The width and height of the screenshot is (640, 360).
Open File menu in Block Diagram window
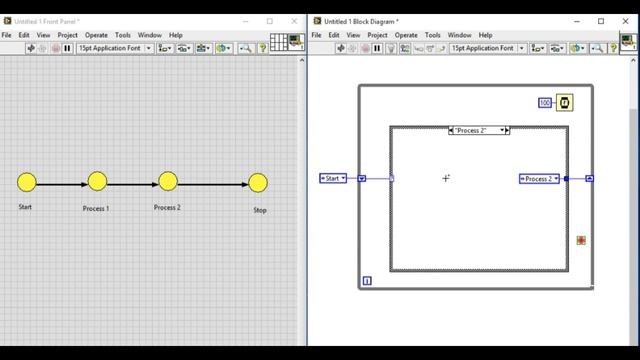click(x=316, y=35)
